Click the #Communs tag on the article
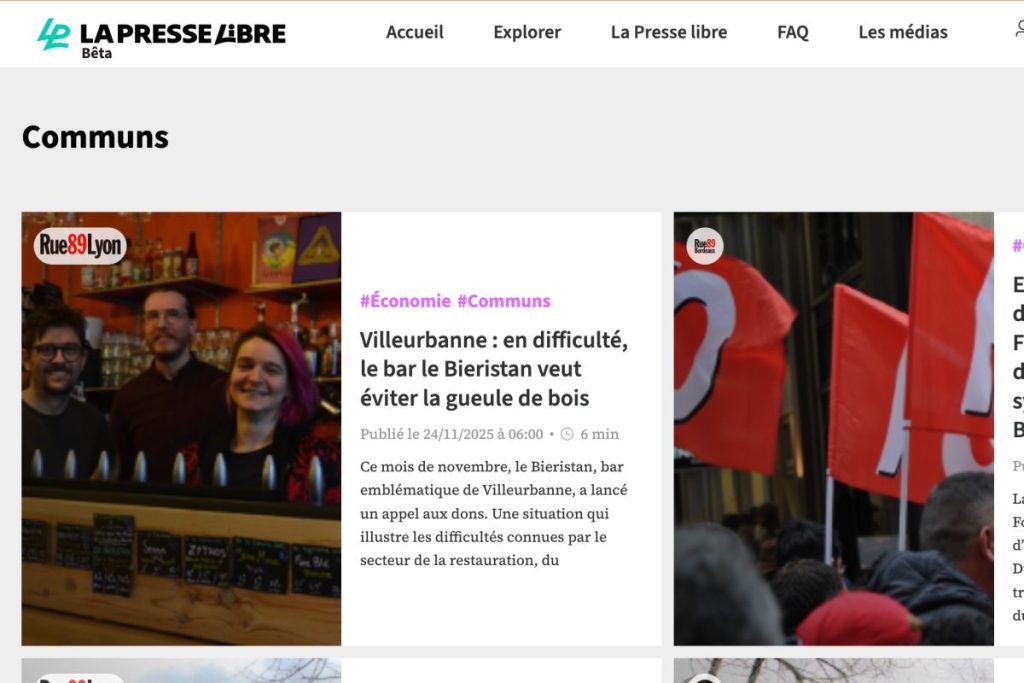The width and height of the screenshot is (1024, 683). click(503, 301)
